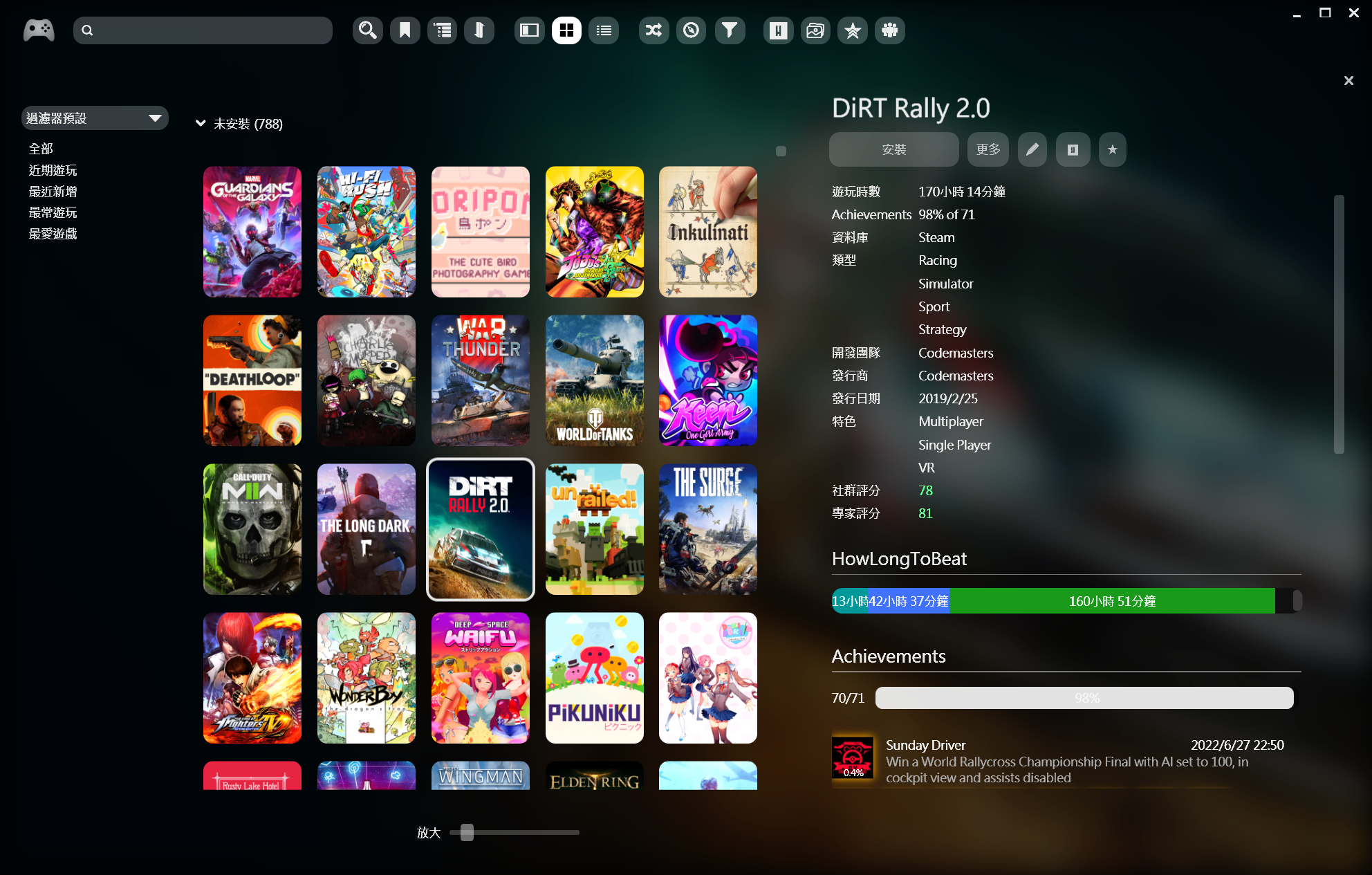Screen dimensions: 1372x875
Task: Pick a random game with shuffle icon
Action: 654,30
